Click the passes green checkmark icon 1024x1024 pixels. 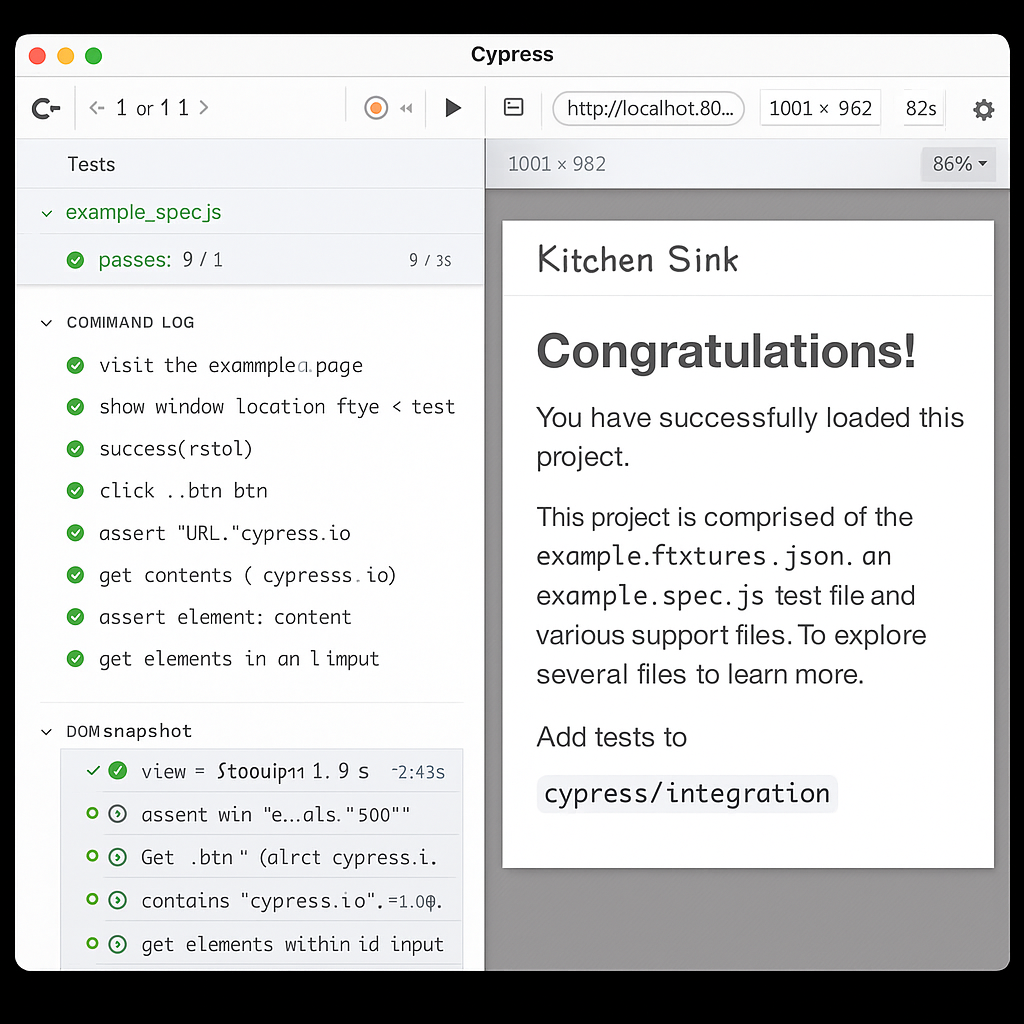(75, 261)
